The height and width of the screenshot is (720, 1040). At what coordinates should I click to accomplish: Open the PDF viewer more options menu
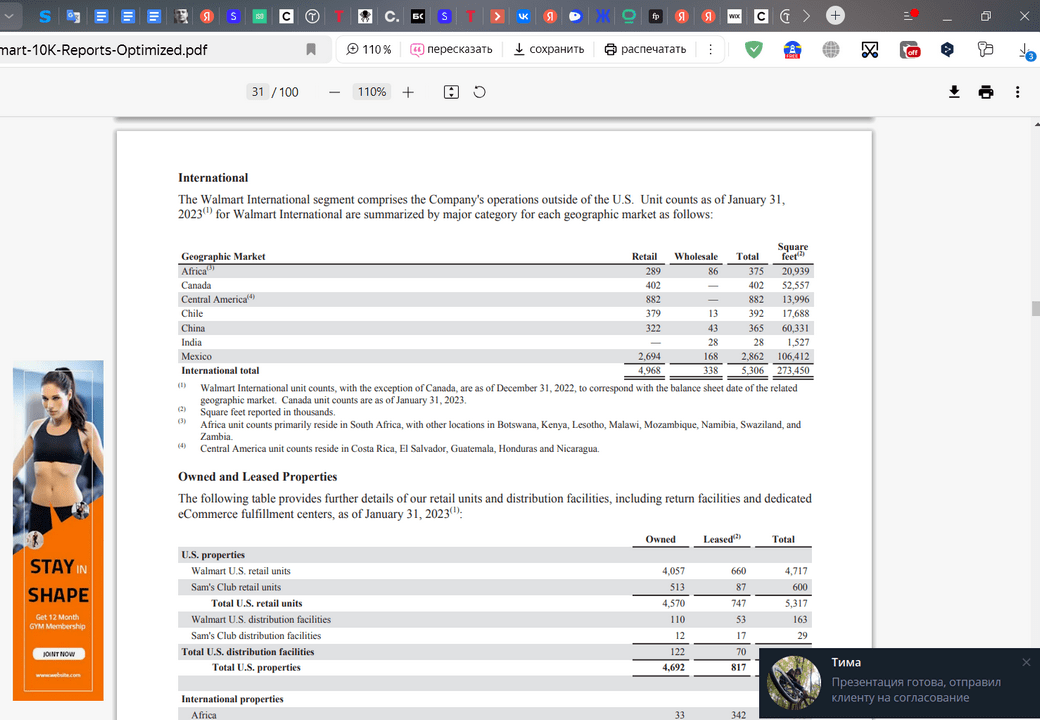pos(1017,92)
